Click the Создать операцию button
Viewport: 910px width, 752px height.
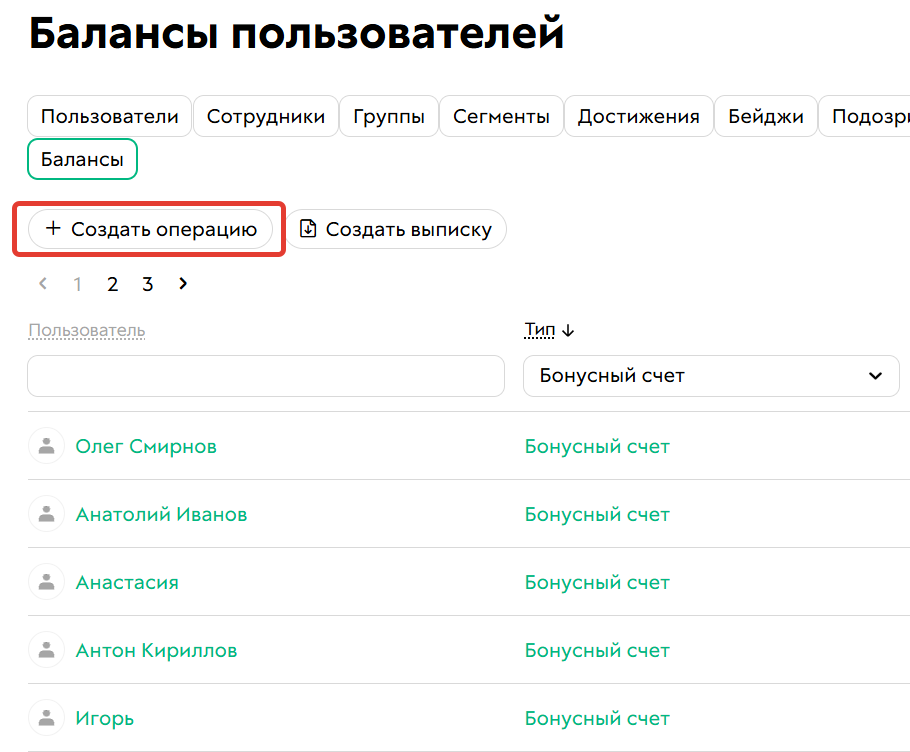tap(150, 229)
